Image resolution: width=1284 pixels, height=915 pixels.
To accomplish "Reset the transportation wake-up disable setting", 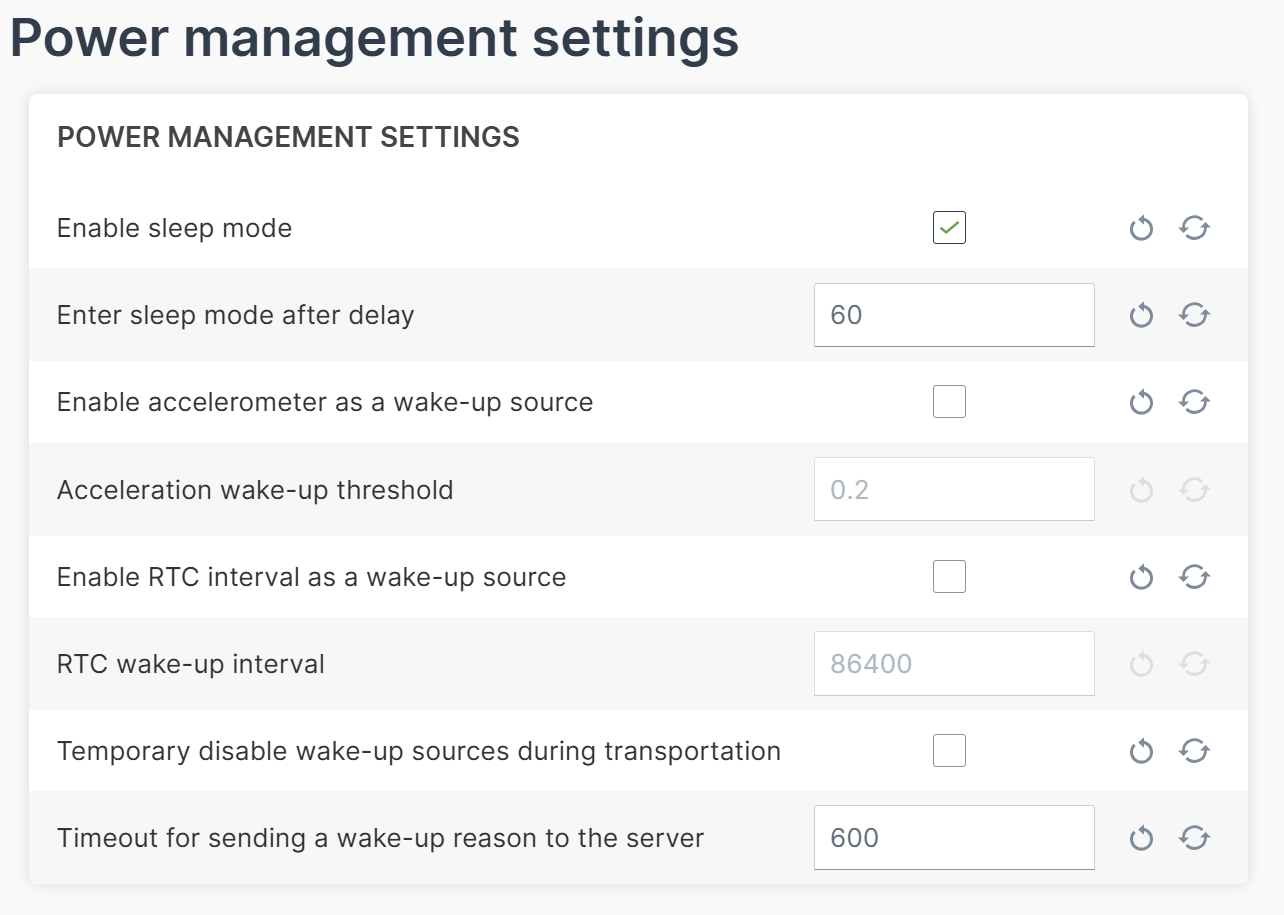I will [x=1141, y=751].
